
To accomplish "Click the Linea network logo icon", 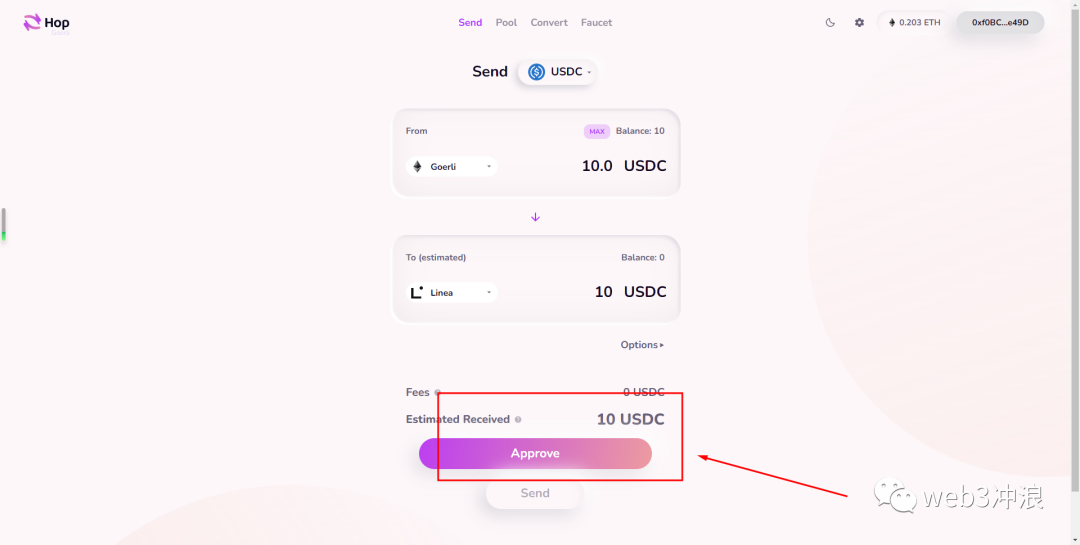I will 417,293.
